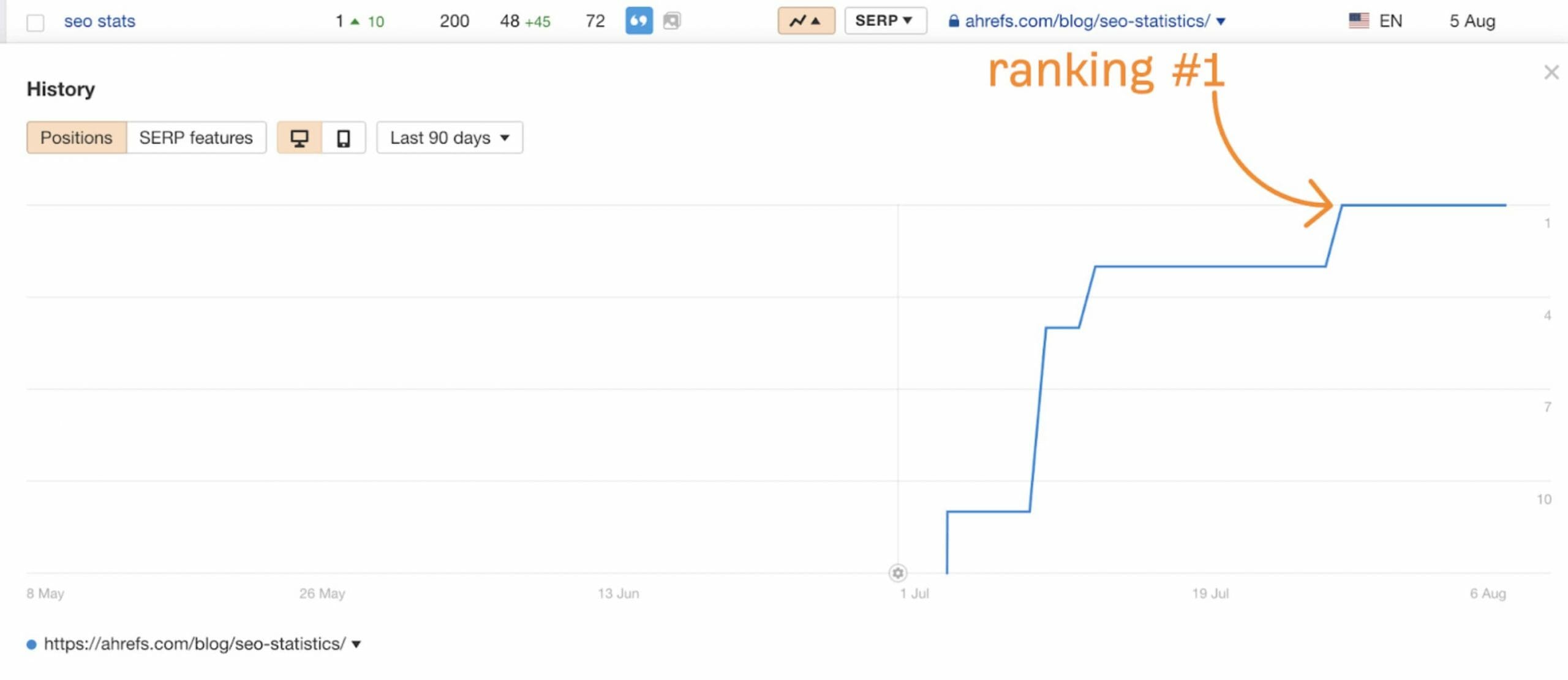Expand the URL dropdown arrow in row
This screenshot has width=1568, height=680.
click(x=1221, y=21)
